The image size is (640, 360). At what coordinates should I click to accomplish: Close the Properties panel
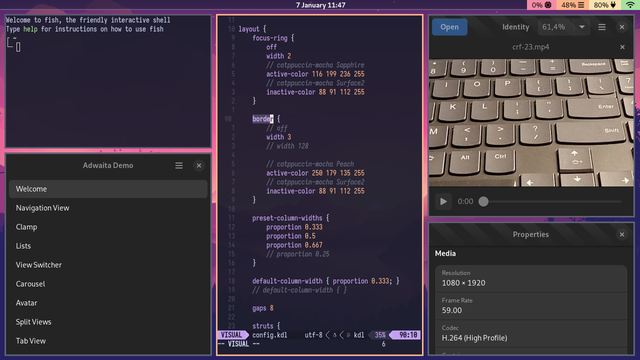point(622,234)
